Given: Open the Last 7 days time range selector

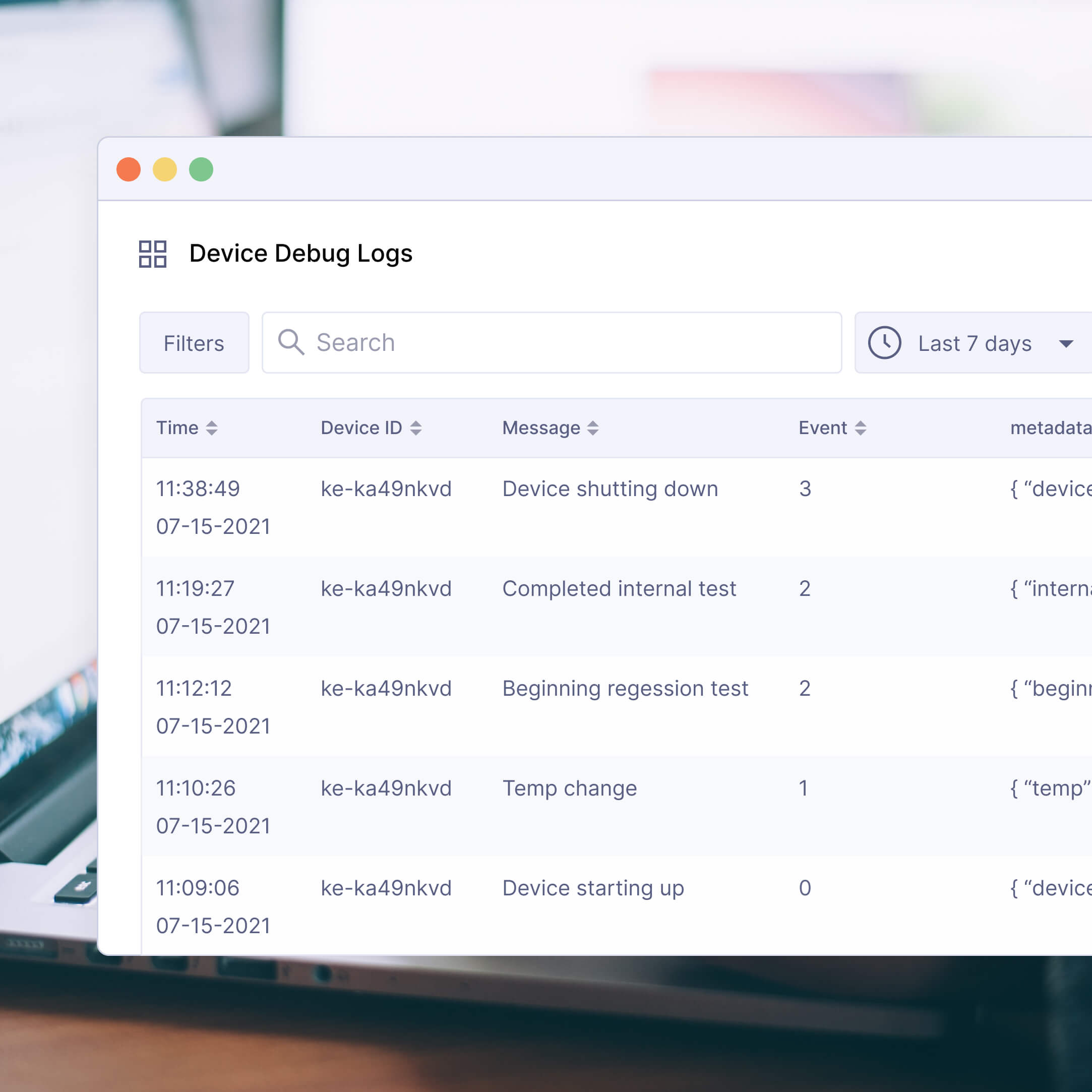Looking at the screenshot, I should (x=975, y=343).
